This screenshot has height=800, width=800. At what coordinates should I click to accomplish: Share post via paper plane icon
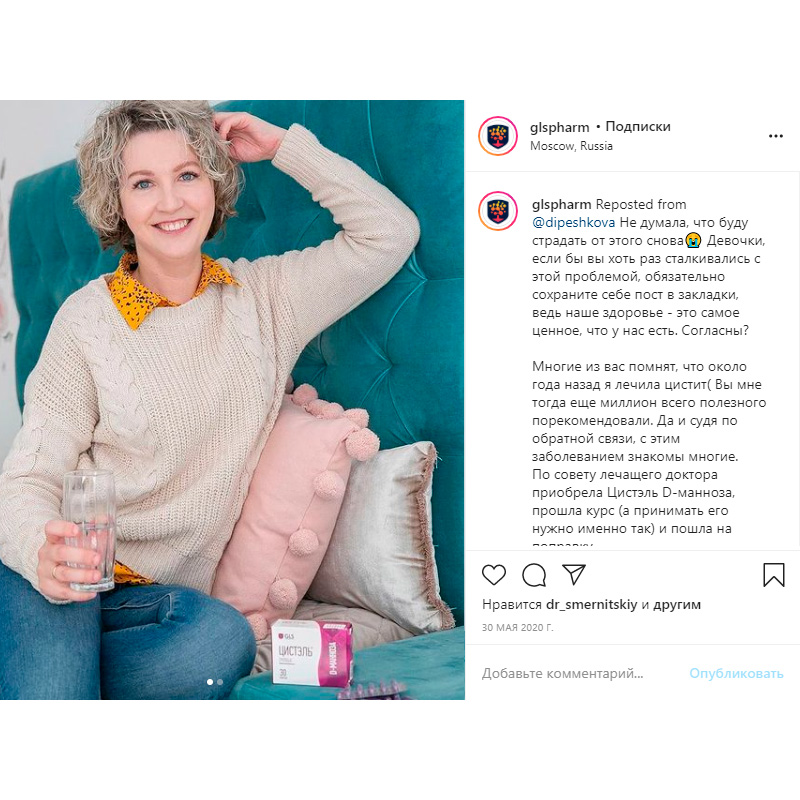(x=573, y=574)
